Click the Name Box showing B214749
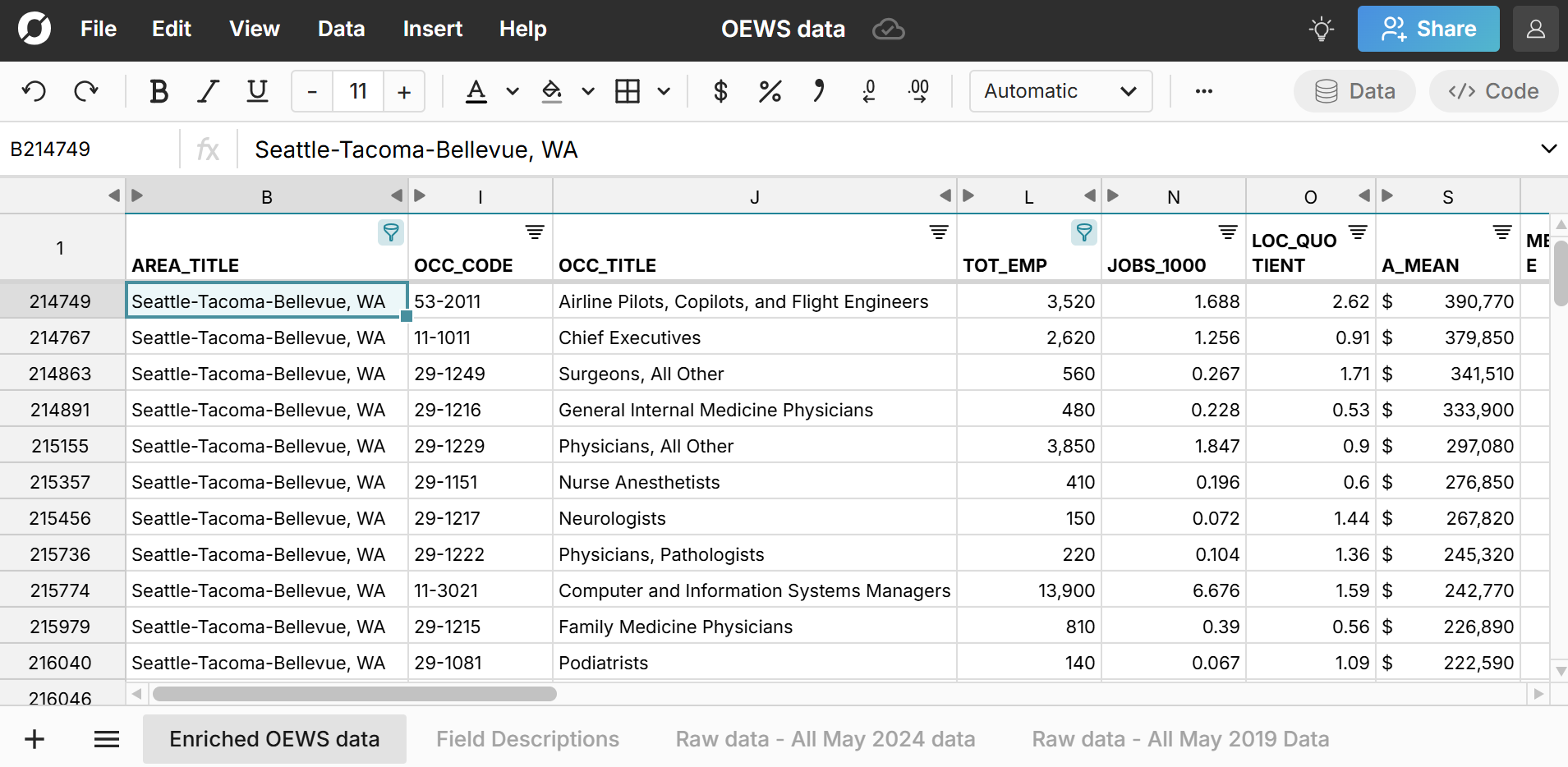 point(51,149)
